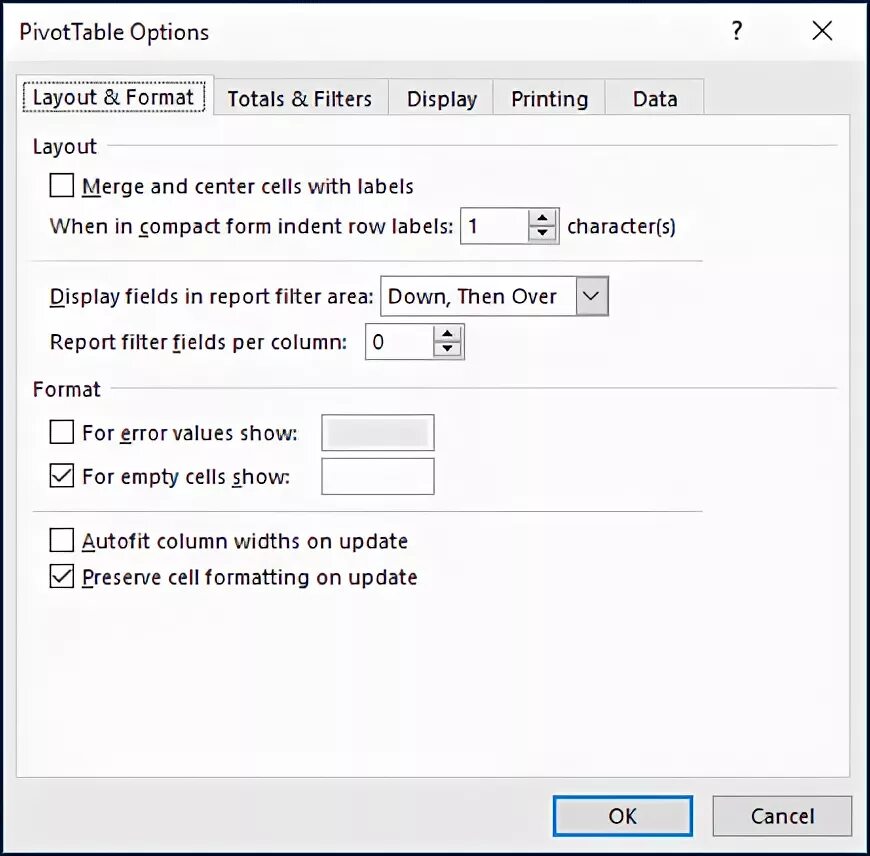Select the Data tab
The width and height of the screenshot is (870, 856).
[655, 98]
